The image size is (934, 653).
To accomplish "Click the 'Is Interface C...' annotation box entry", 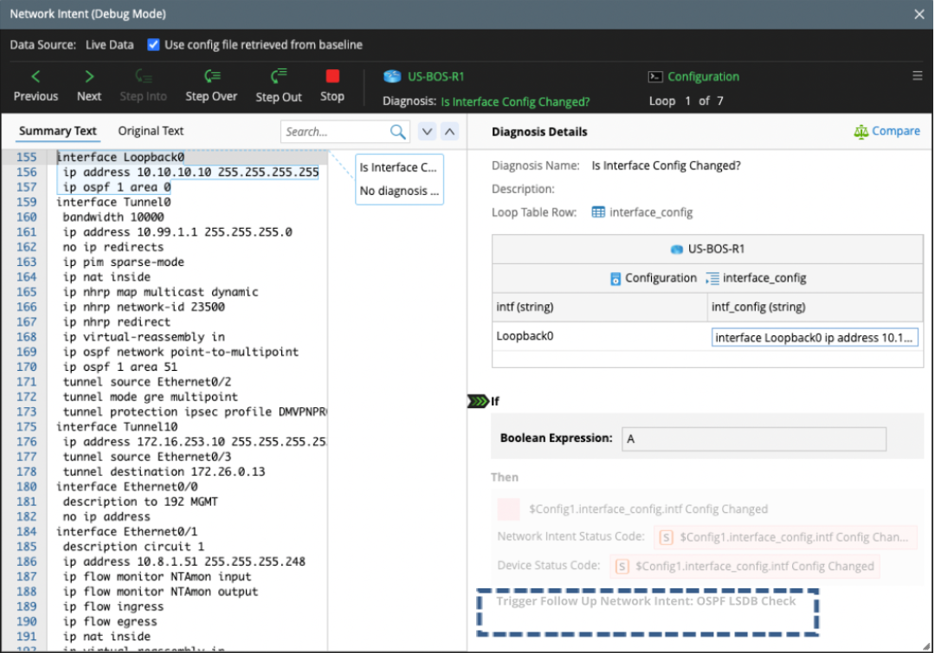I will 398,167.
